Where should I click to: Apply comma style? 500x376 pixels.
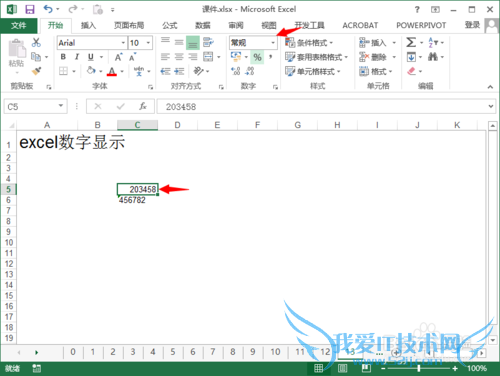[271, 57]
